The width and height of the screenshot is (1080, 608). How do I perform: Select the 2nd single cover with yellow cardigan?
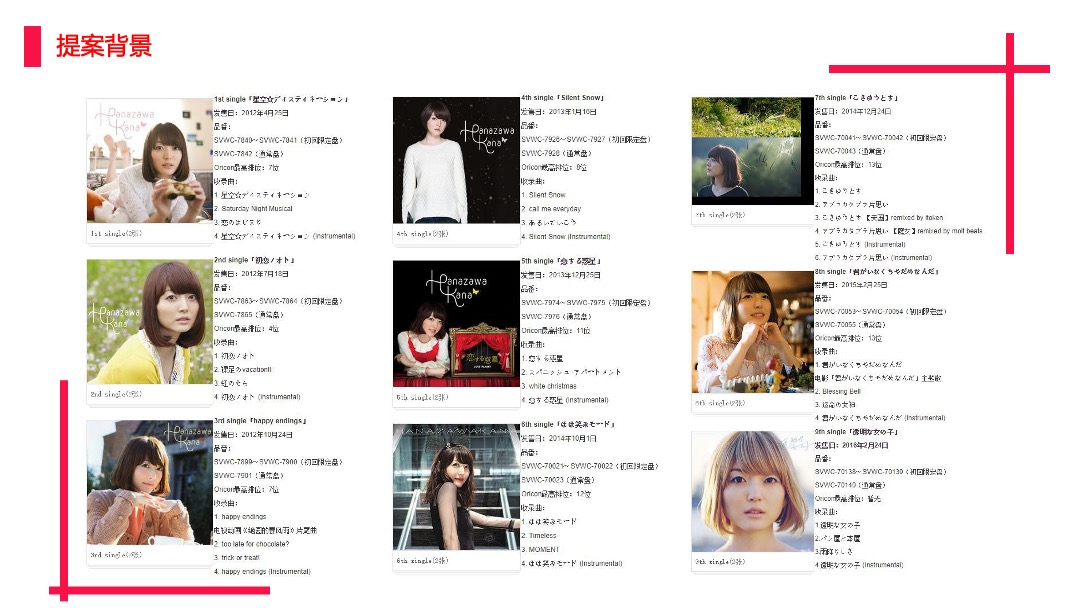(x=149, y=321)
